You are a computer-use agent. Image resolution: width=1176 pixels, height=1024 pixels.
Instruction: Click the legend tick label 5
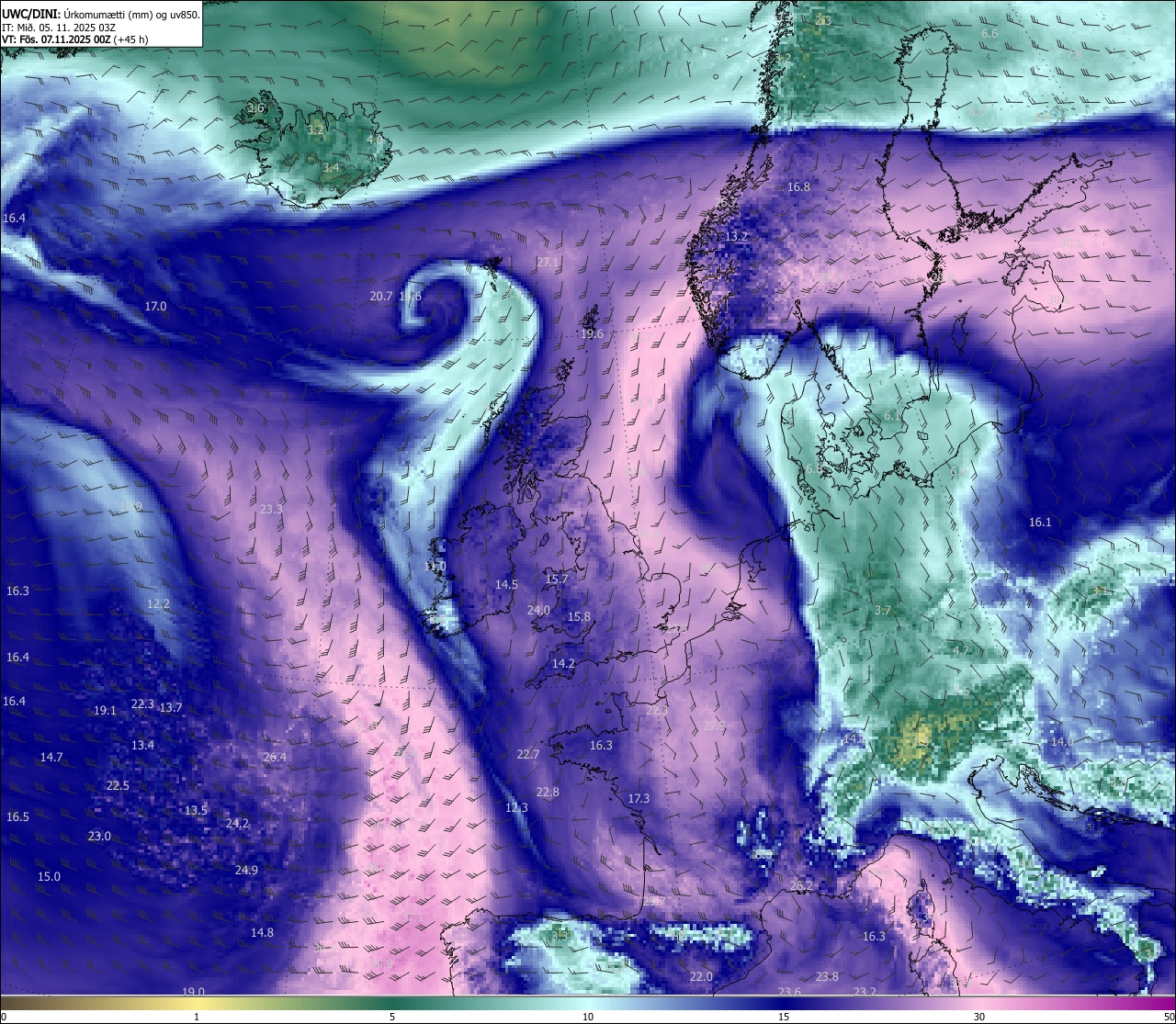click(392, 1017)
